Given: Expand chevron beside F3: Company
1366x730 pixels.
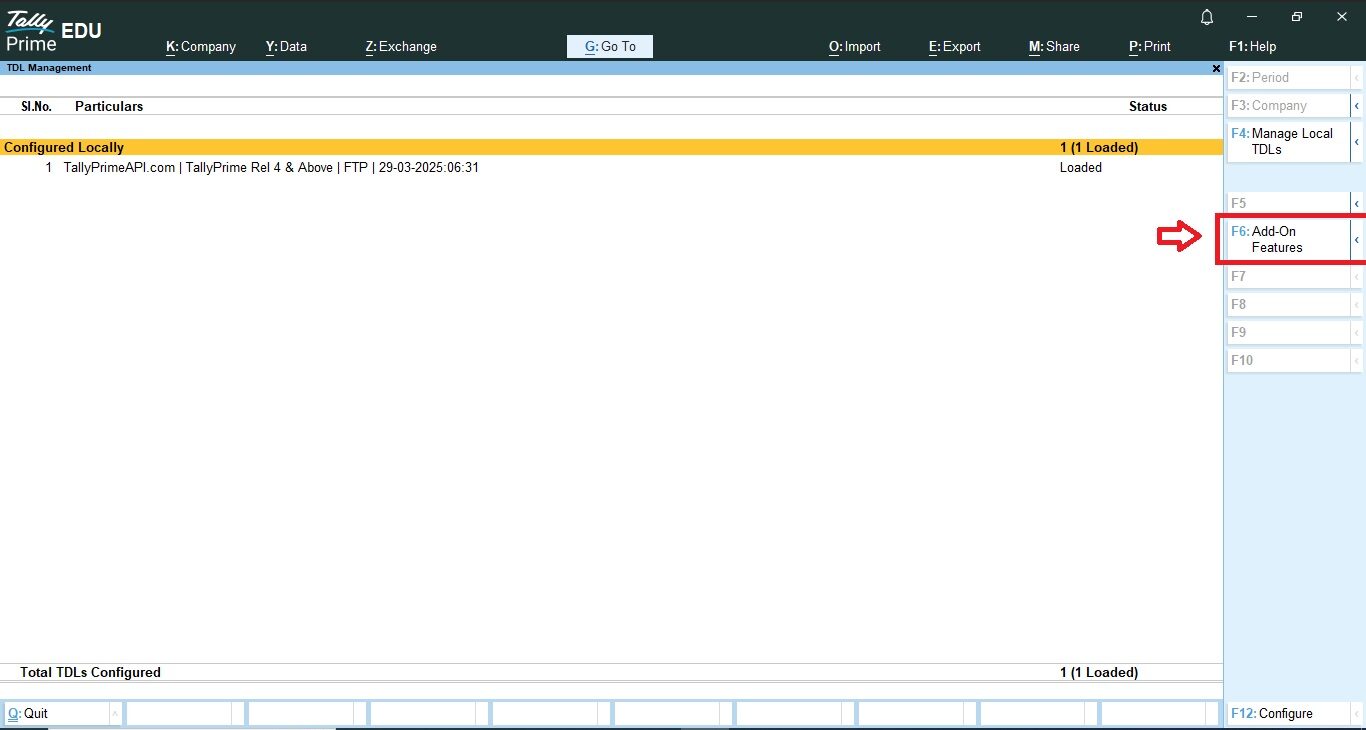Looking at the screenshot, I should 1356,105.
